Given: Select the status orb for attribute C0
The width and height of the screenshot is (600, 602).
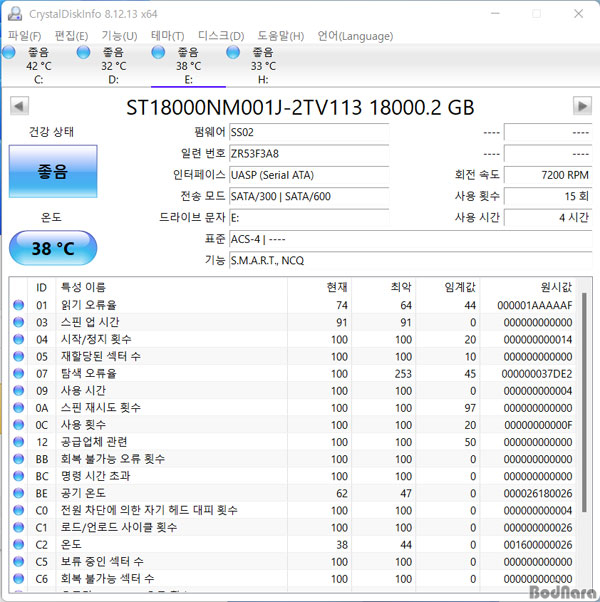Looking at the screenshot, I should [x=18, y=510].
